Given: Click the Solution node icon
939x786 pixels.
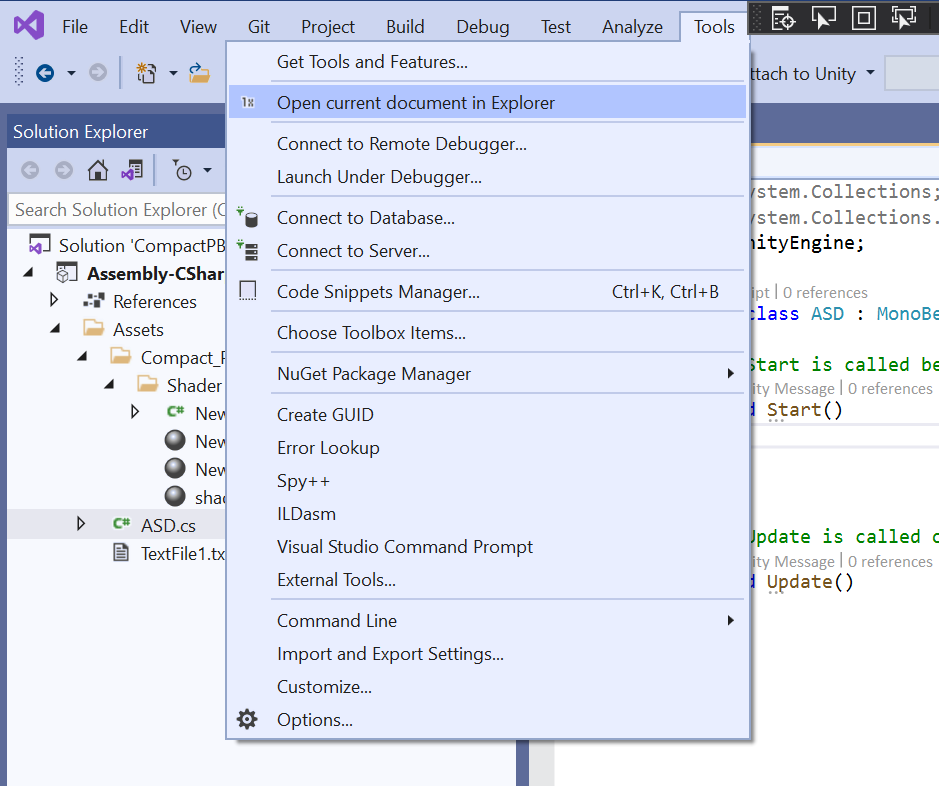Looking at the screenshot, I should pyautogui.click(x=40, y=244).
